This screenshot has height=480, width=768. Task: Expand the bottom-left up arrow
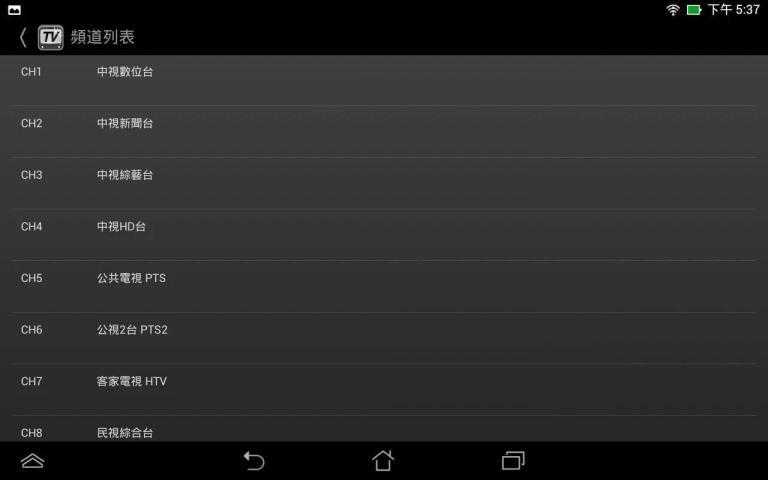coord(32,460)
